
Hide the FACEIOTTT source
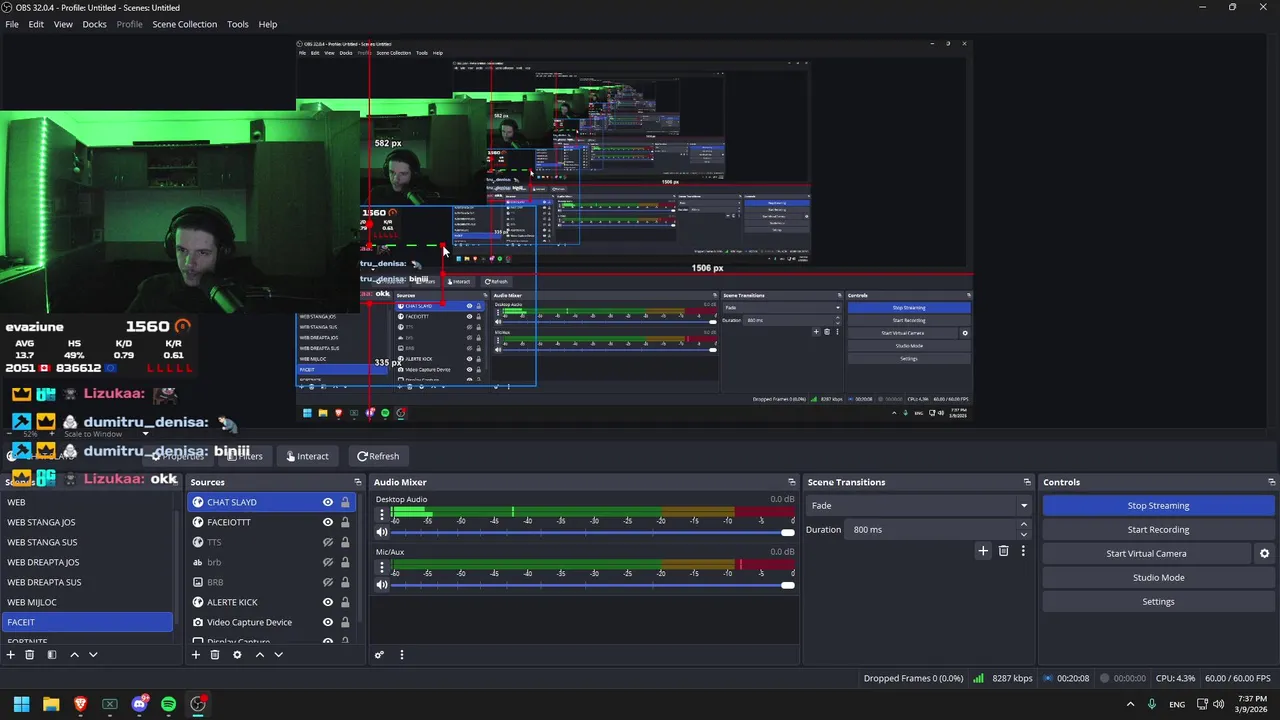[x=327, y=522]
